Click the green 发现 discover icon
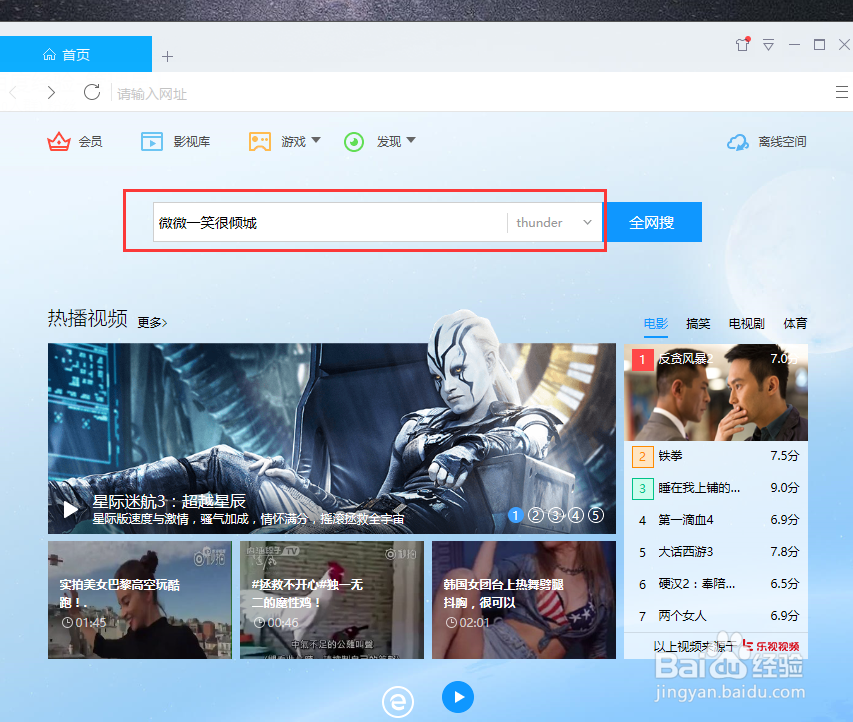Viewport: 853px width, 722px height. (x=354, y=142)
